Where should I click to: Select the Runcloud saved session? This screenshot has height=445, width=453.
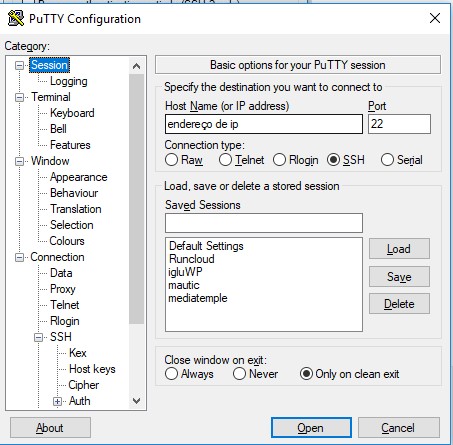click(x=192, y=259)
